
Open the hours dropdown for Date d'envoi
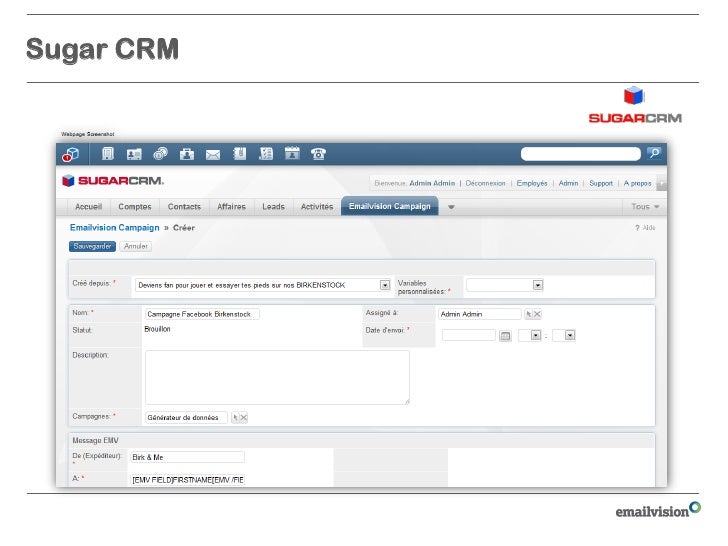click(x=530, y=335)
